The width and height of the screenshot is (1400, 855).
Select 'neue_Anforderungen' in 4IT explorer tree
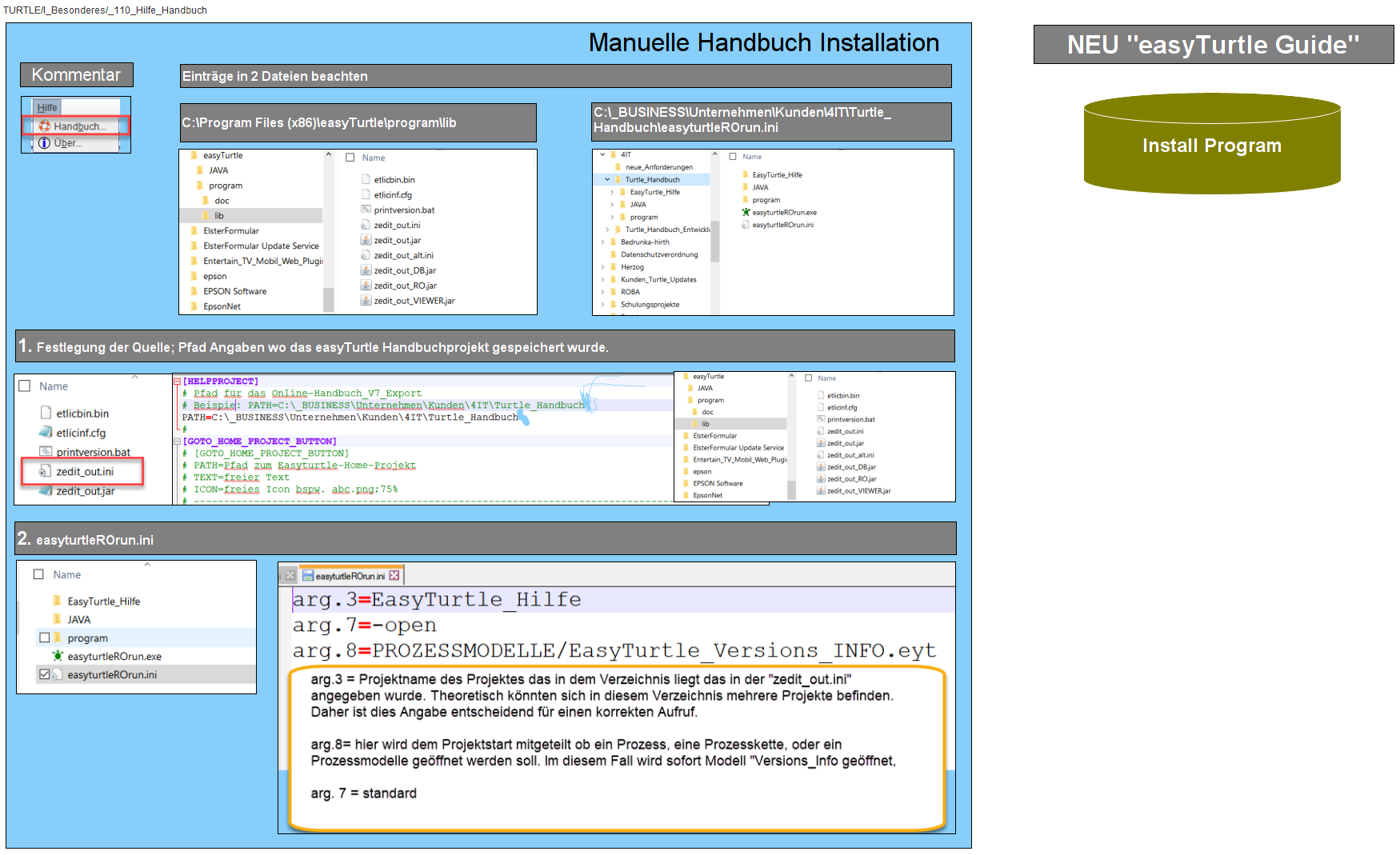click(659, 167)
